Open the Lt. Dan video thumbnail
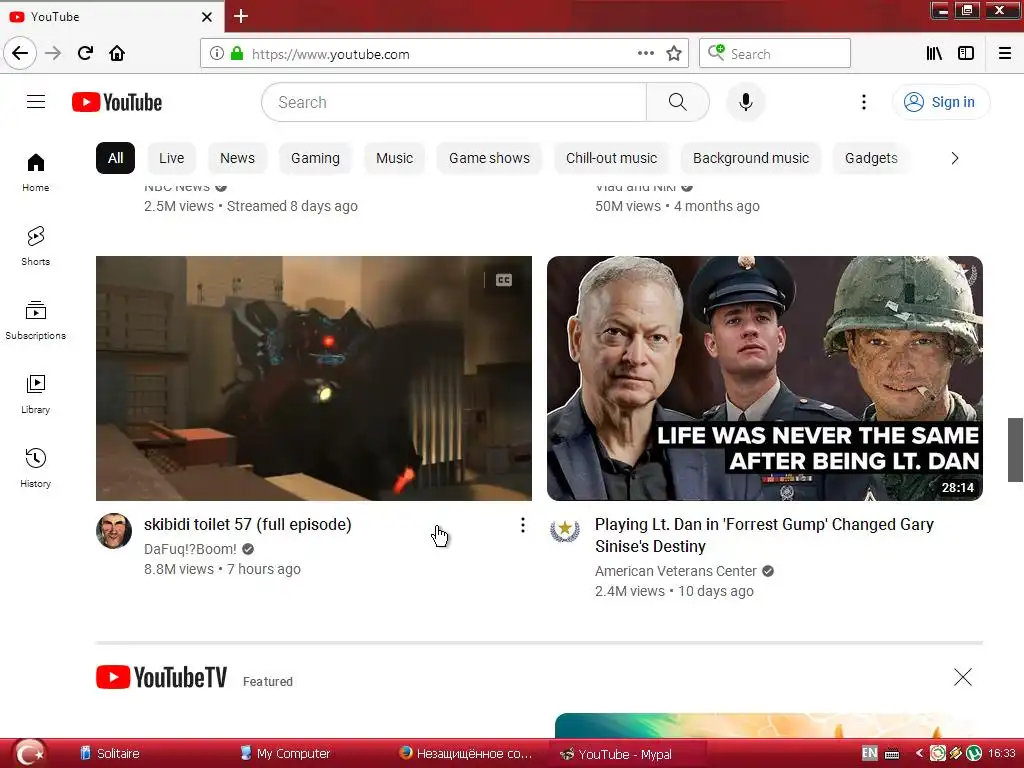 (x=765, y=378)
